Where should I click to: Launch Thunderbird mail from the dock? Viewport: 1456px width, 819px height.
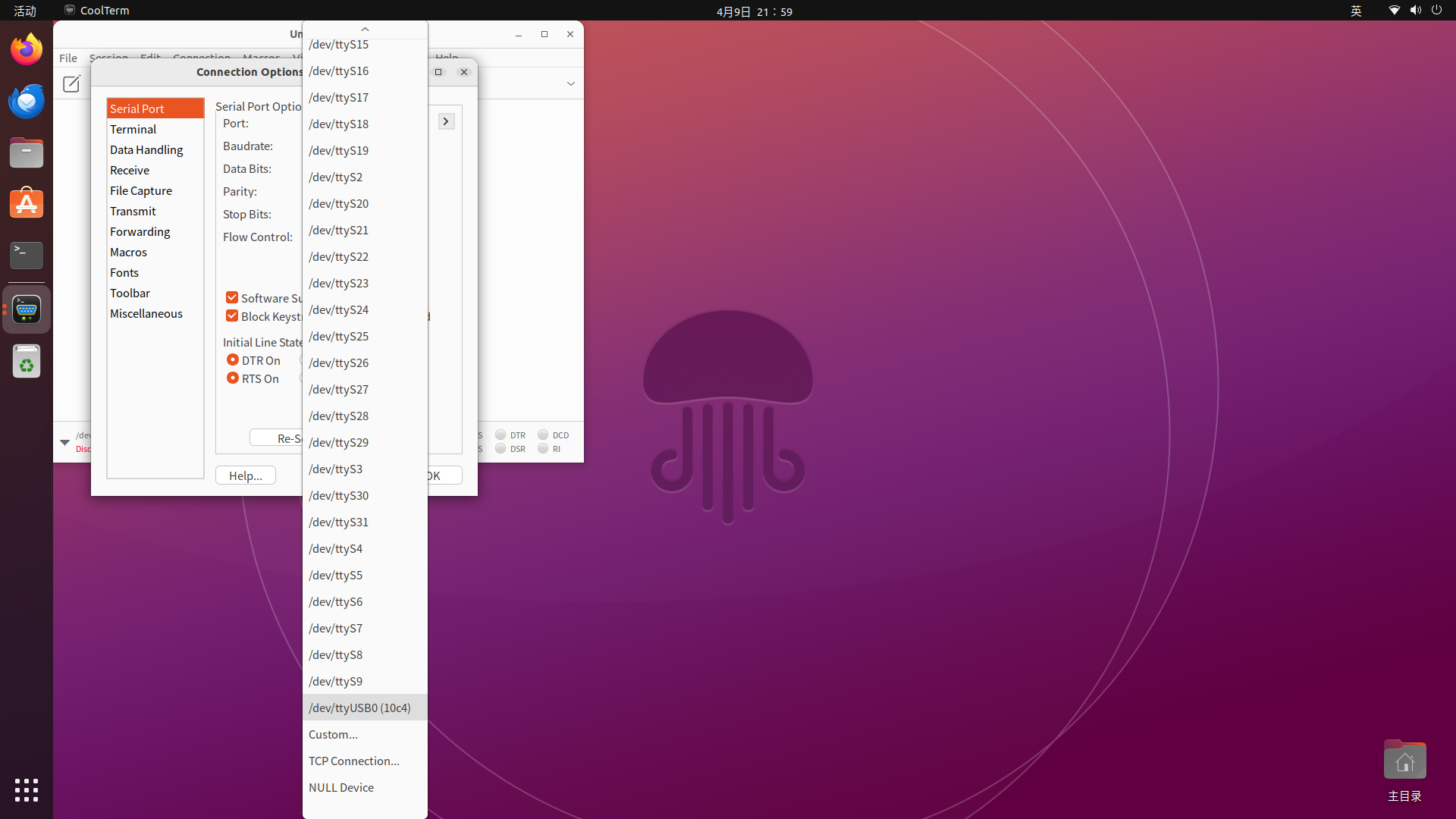click(27, 102)
